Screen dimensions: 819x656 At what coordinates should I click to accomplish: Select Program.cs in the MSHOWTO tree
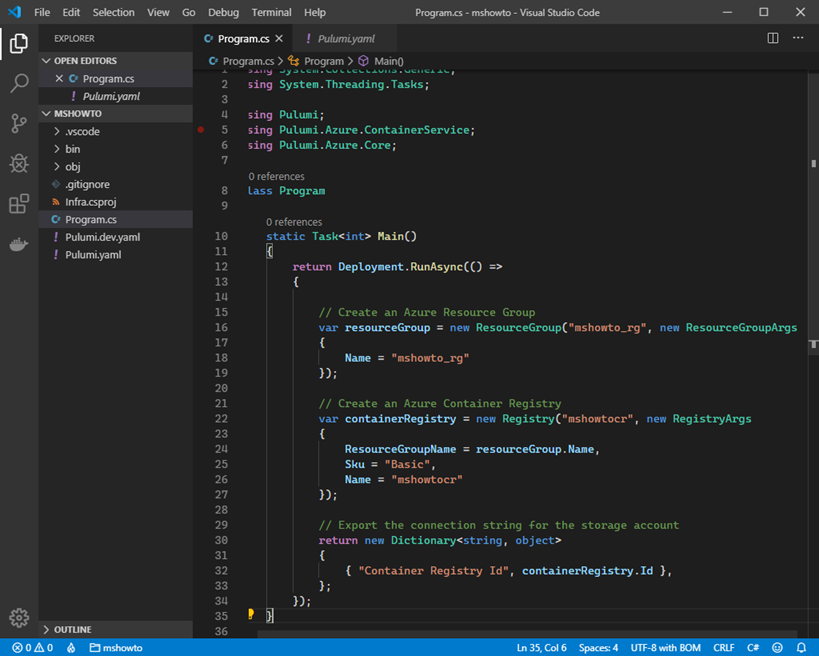coord(115,219)
